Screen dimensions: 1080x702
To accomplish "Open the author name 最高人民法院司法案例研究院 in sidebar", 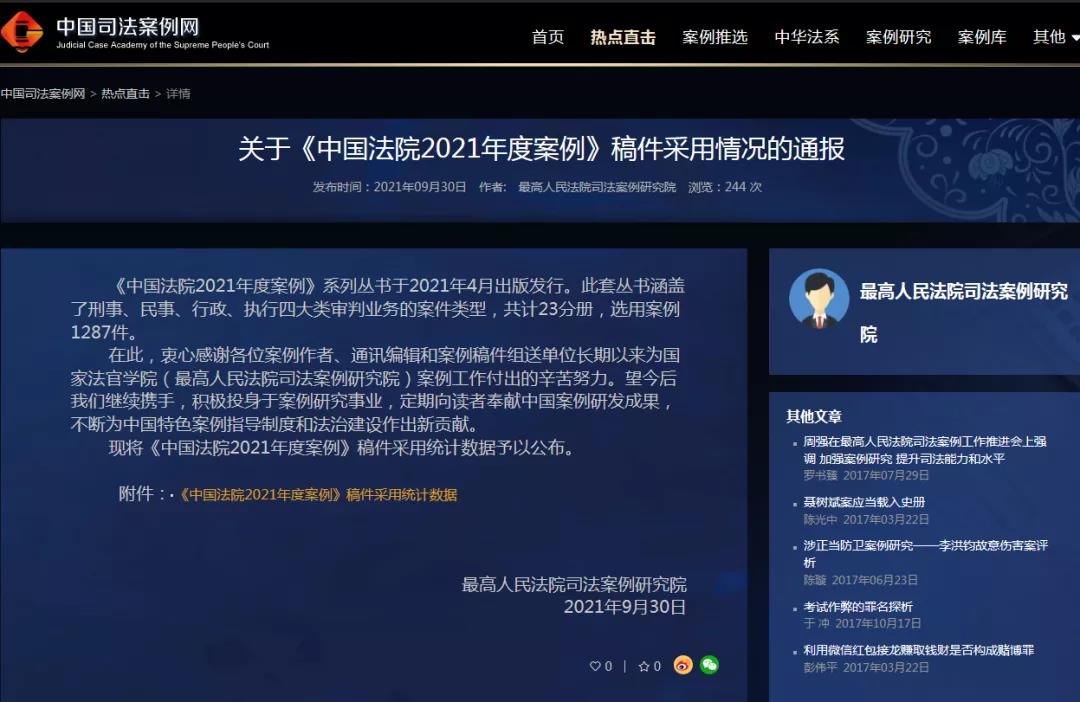I will point(964,313).
